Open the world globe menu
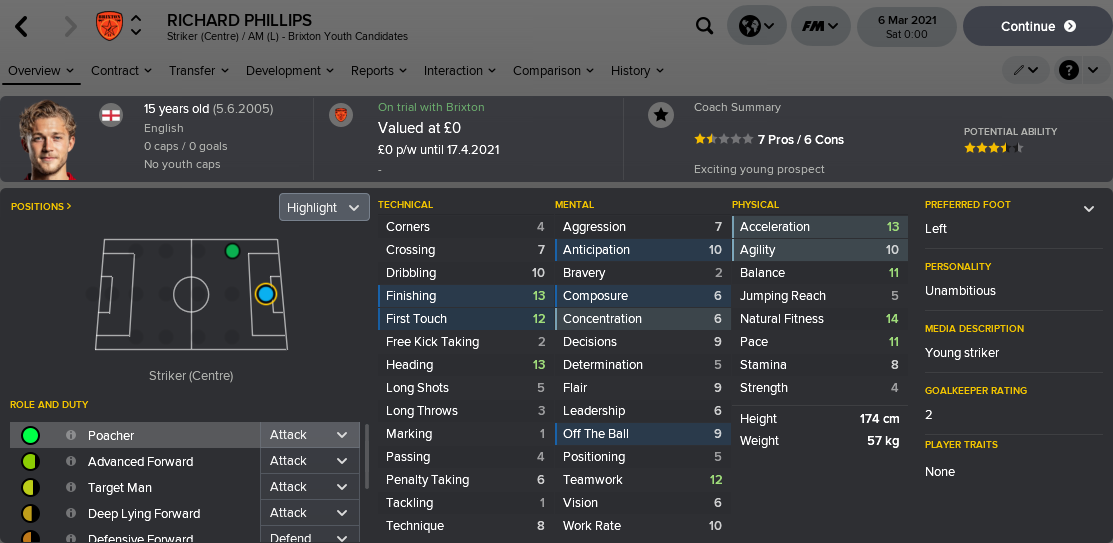The image size is (1113, 543). click(756, 26)
